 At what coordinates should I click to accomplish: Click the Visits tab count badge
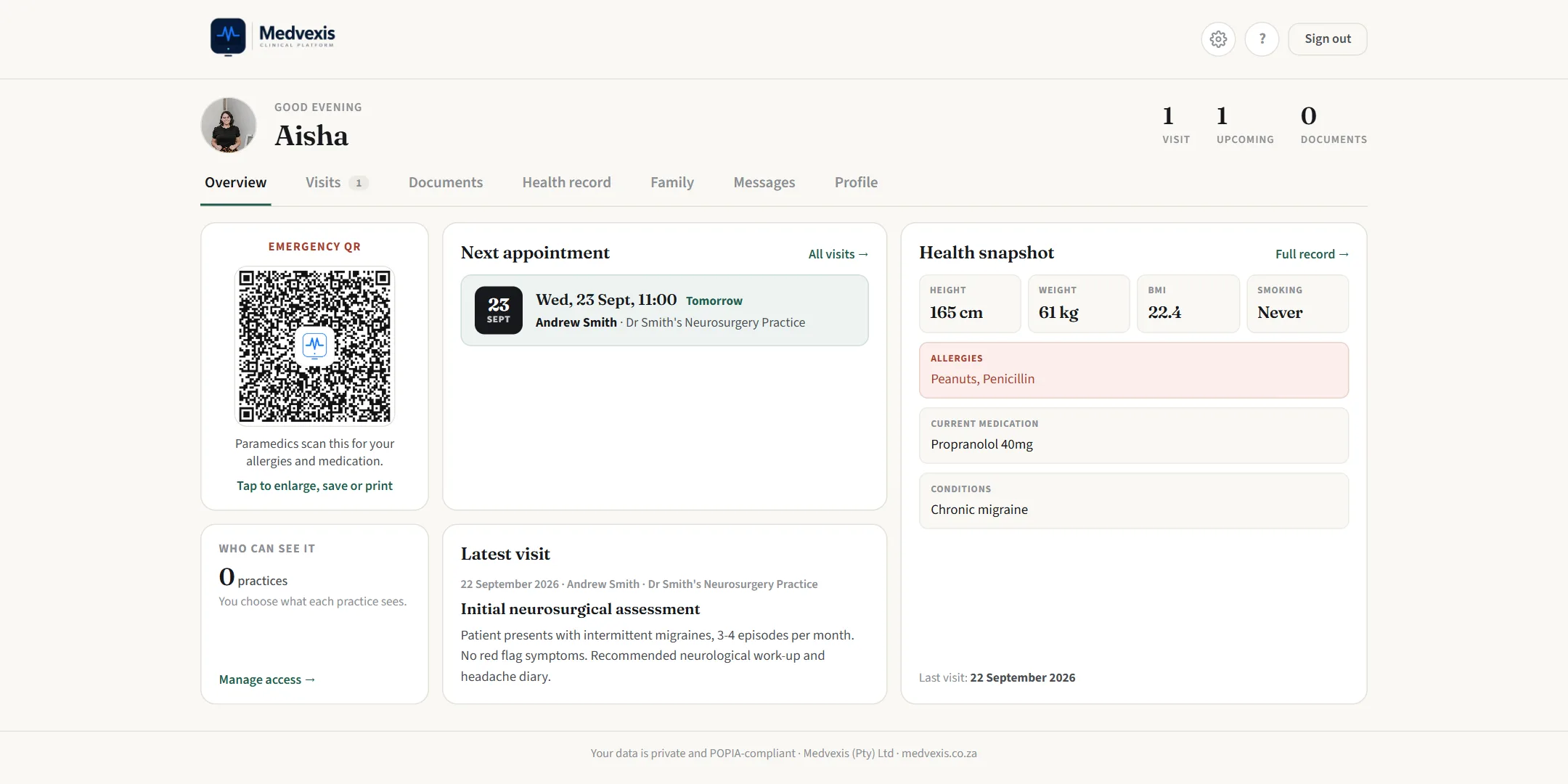[x=359, y=183]
